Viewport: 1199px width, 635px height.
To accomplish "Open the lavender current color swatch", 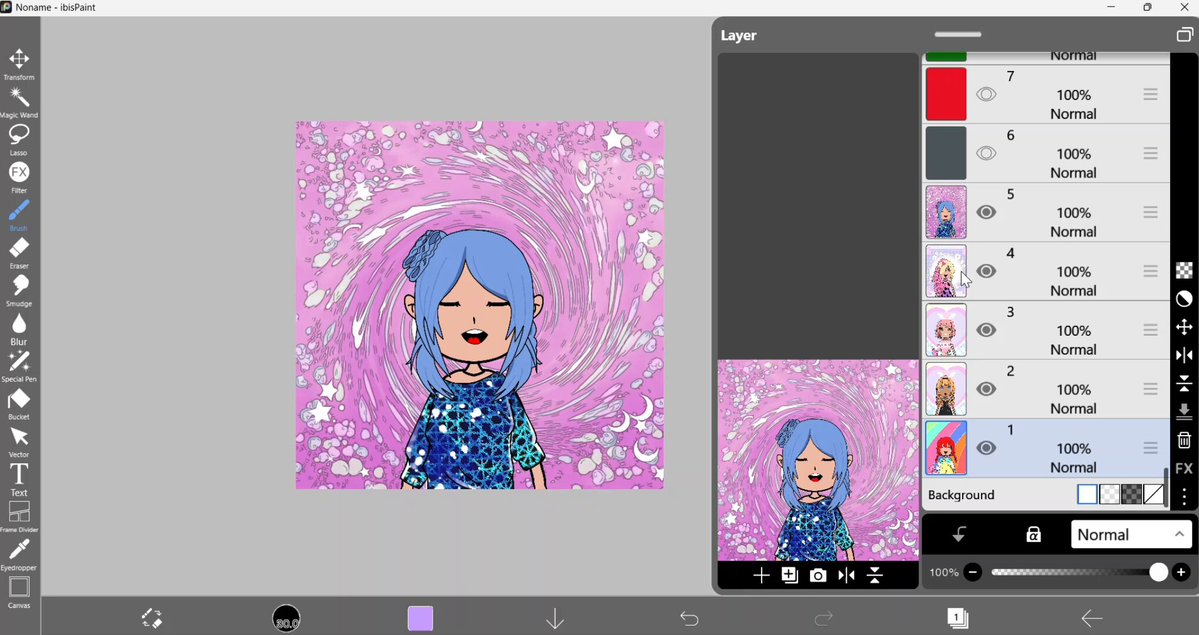I will (x=421, y=618).
